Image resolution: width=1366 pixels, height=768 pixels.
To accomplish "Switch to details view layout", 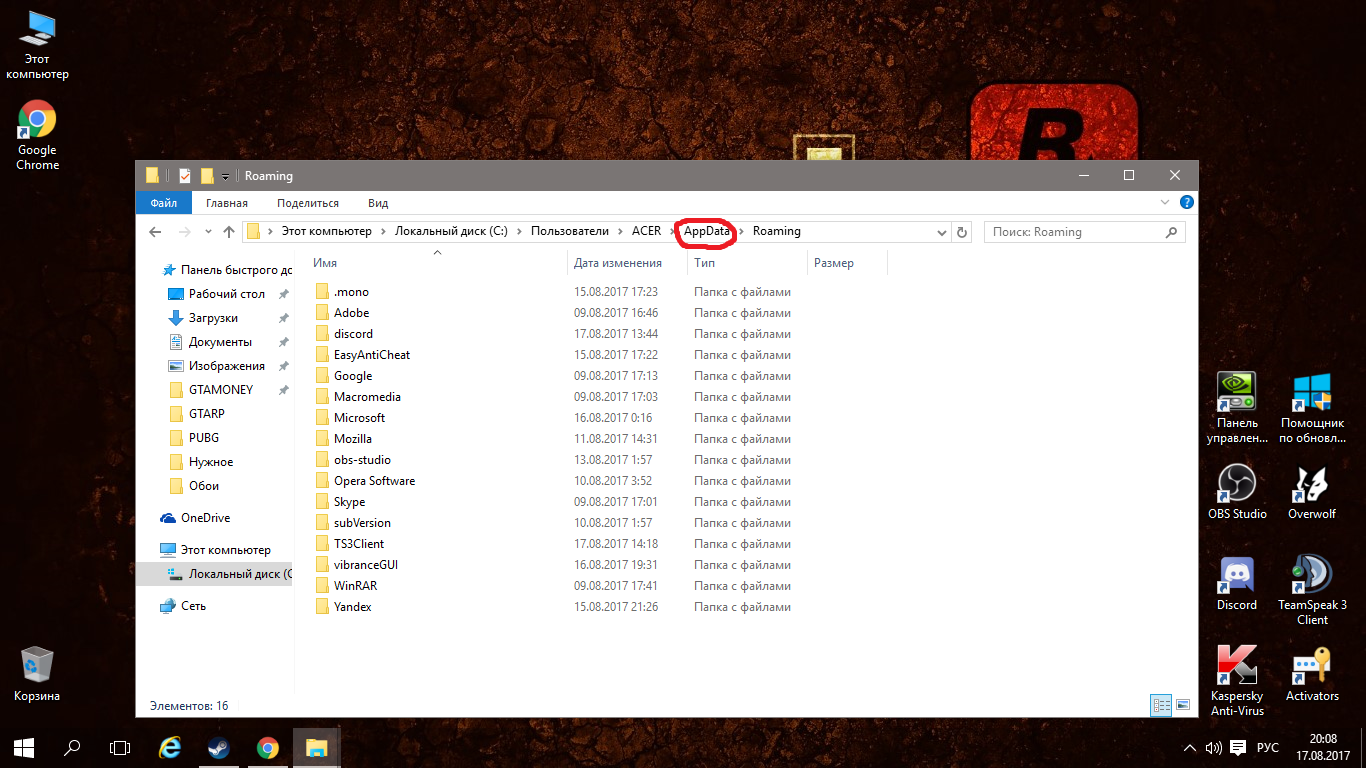I will tap(1161, 705).
